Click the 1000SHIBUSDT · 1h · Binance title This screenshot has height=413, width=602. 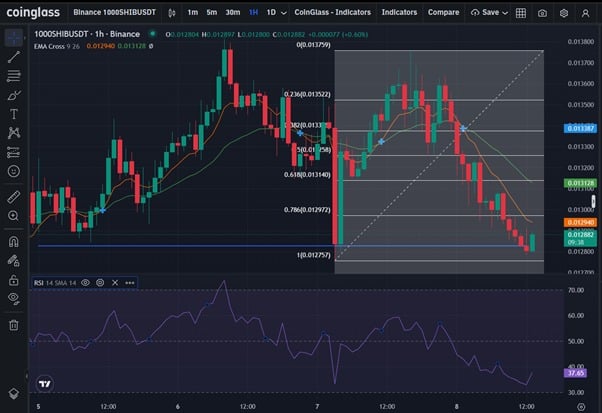click(x=87, y=34)
